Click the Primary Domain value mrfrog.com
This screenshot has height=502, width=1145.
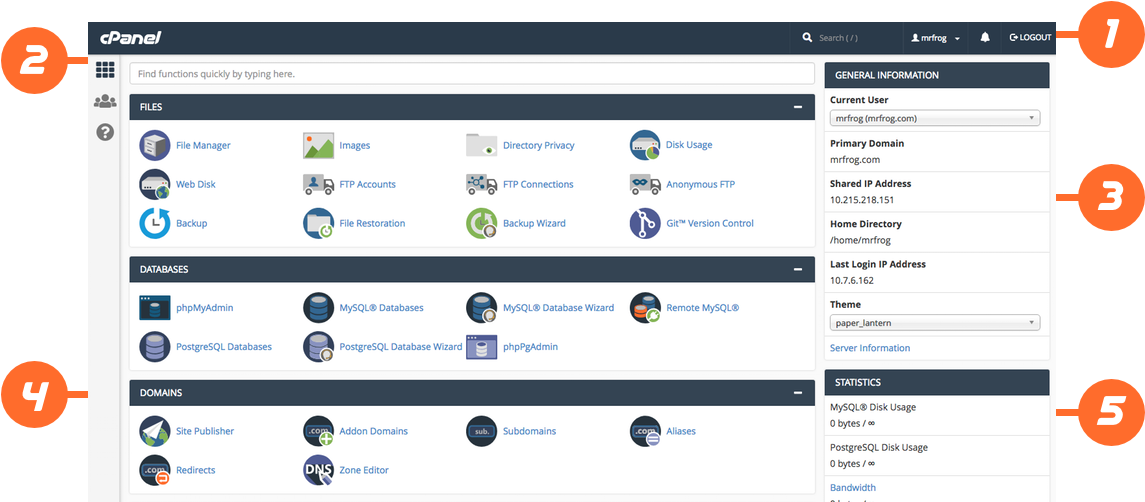(855, 159)
